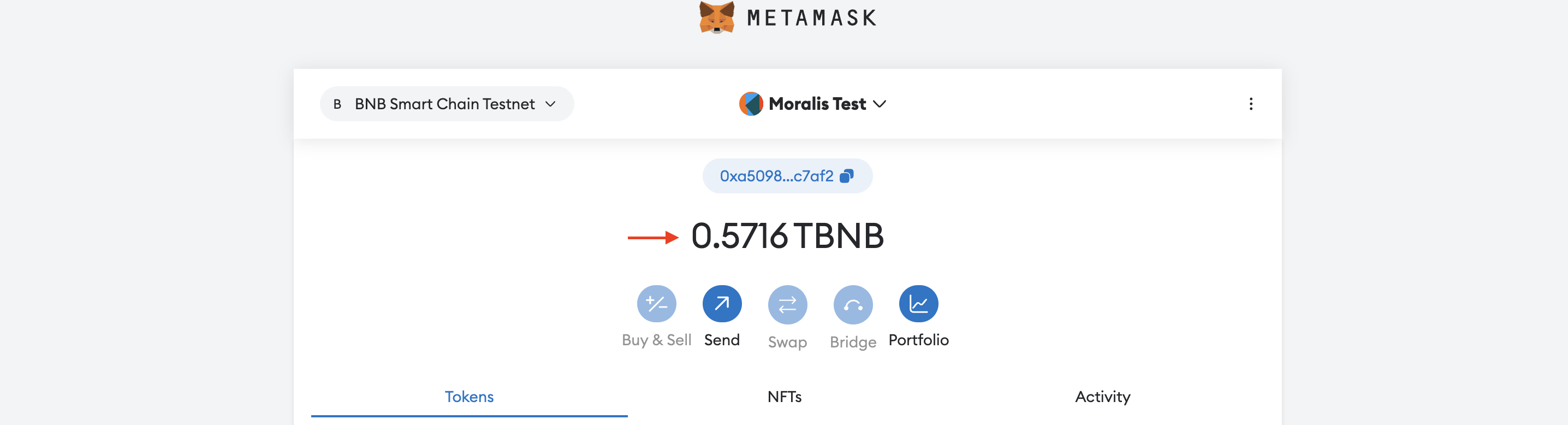Viewport: 1568px width, 425px height.
Task: Click the Buy & Sell icon
Action: (656, 304)
